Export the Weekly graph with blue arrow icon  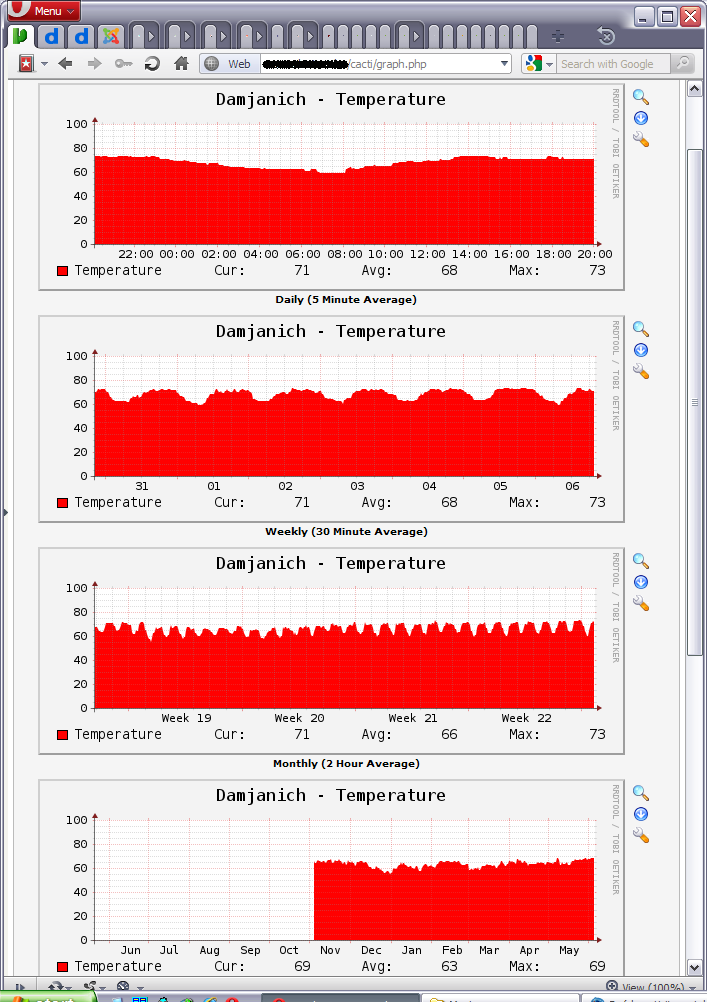(641, 350)
